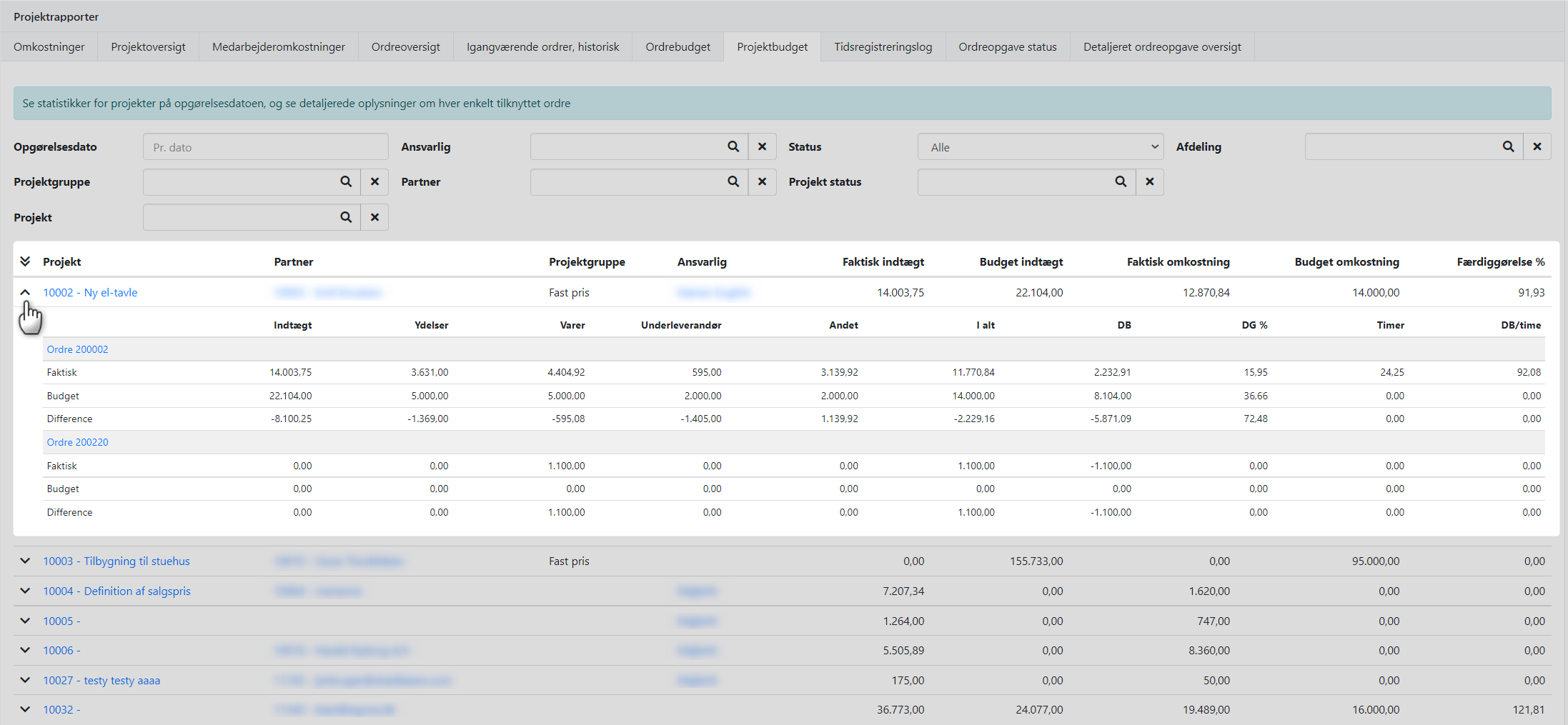Image resolution: width=1568 pixels, height=725 pixels.
Task: Open Igangværende ordrer, historisk tab
Action: point(543,46)
